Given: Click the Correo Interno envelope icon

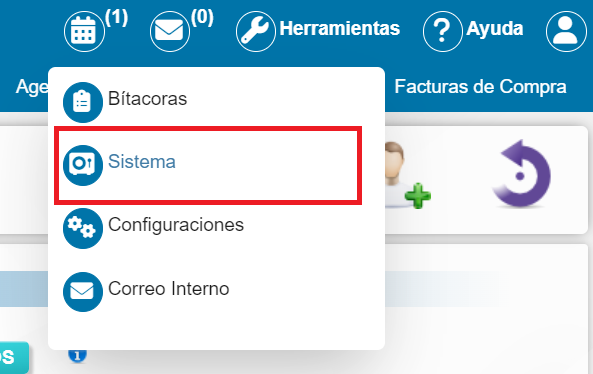Looking at the screenshot, I should [83, 292].
